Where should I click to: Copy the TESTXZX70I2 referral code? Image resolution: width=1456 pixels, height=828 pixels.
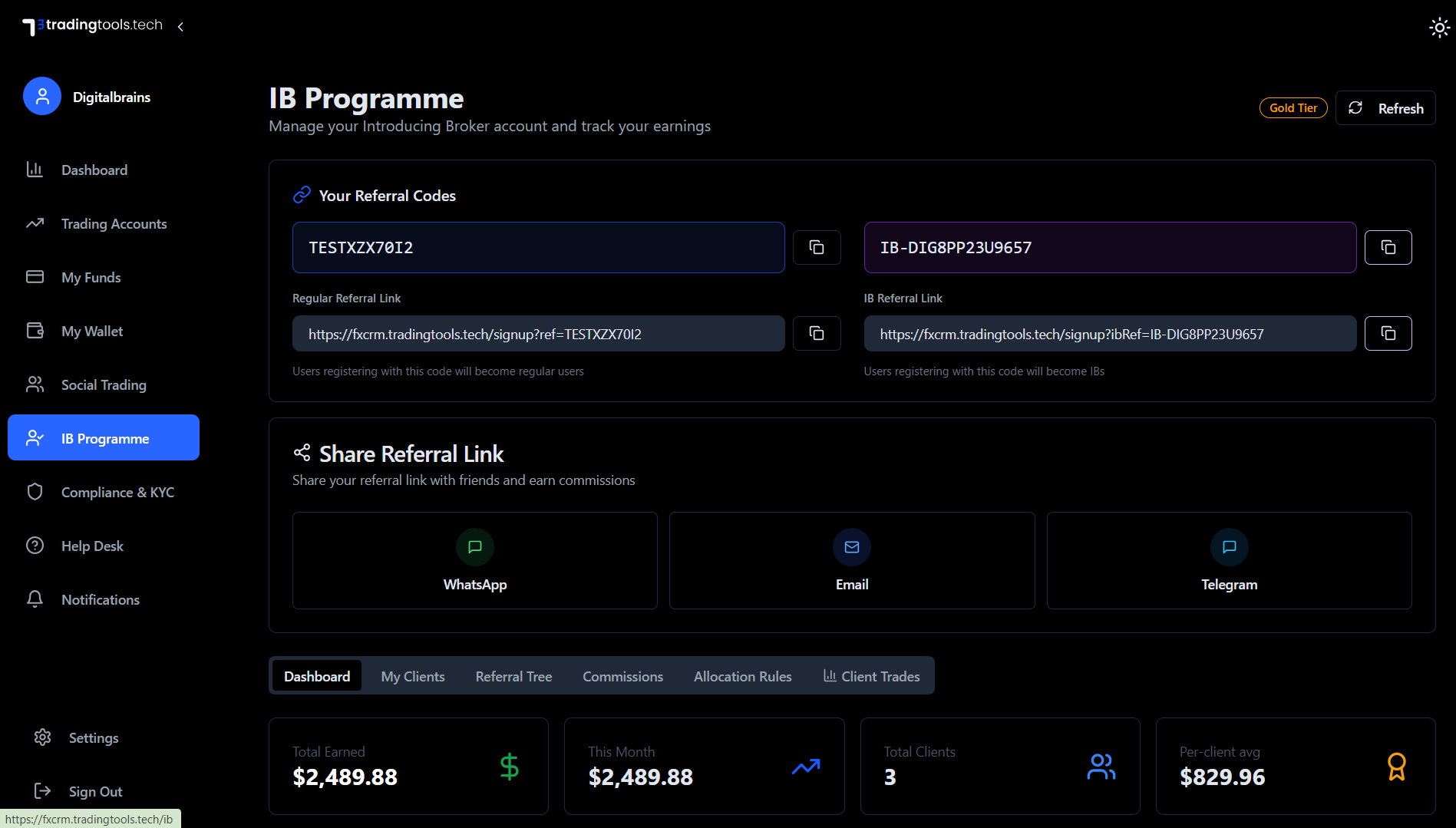pos(817,247)
